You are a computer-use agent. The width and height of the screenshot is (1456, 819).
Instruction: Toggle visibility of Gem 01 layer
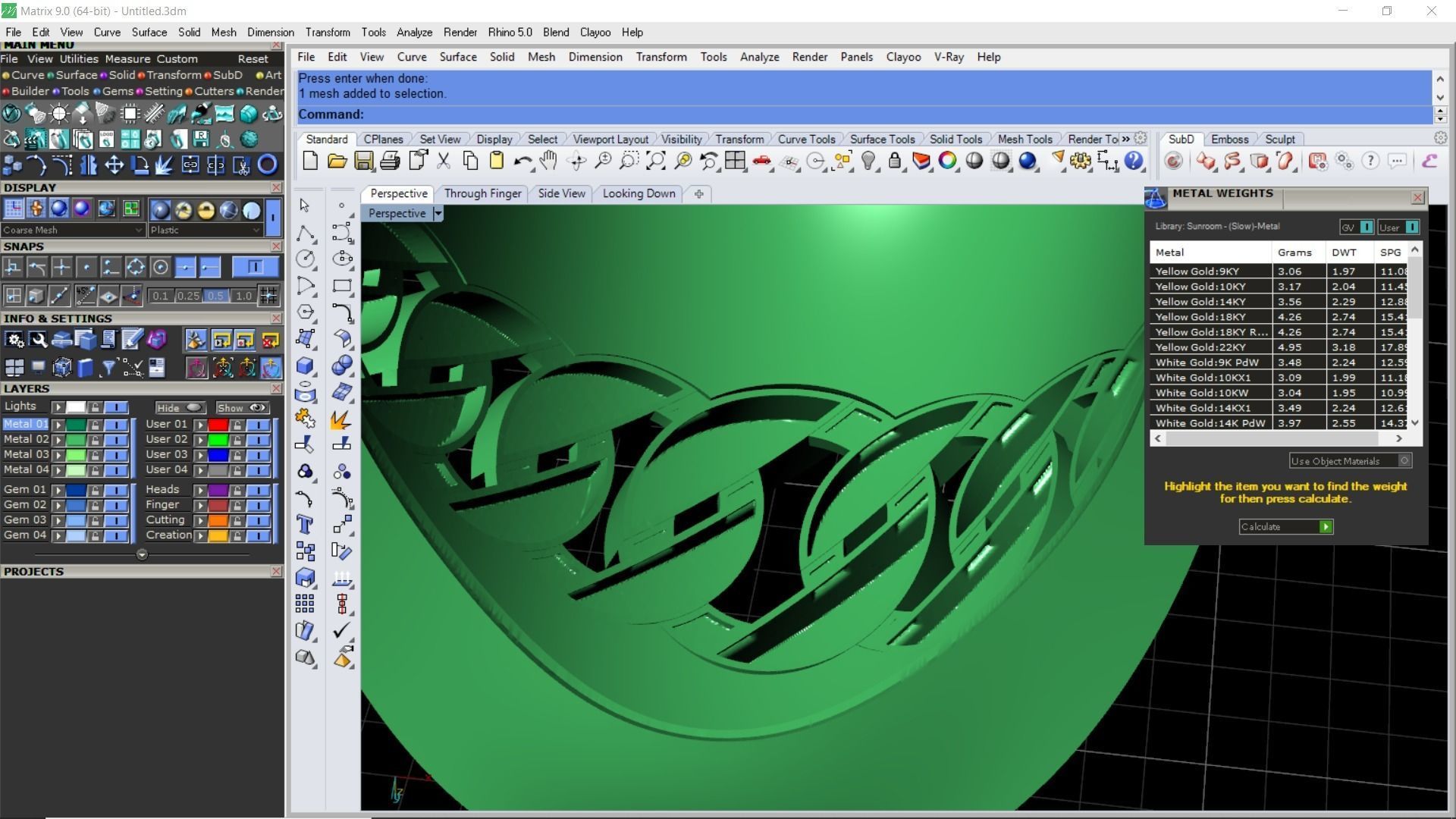115,490
